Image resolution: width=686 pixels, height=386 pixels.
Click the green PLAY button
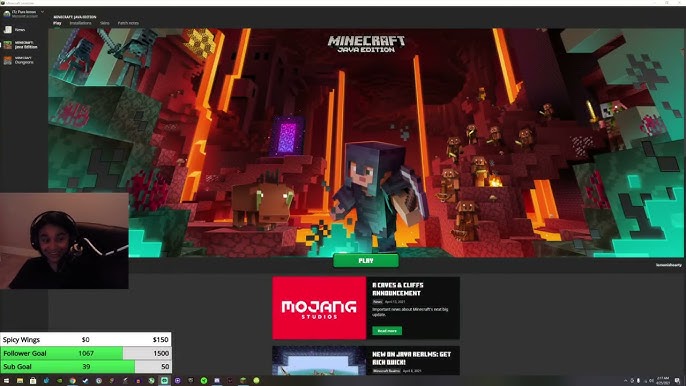(366, 260)
